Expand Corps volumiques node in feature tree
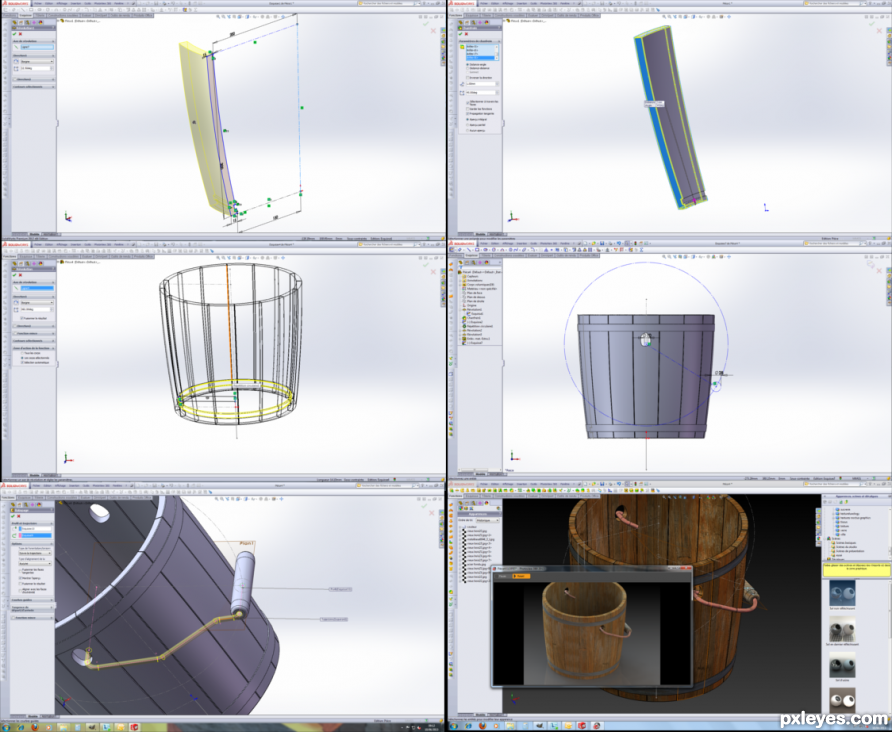Screen dimensions: 892x732 [x=460, y=284]
